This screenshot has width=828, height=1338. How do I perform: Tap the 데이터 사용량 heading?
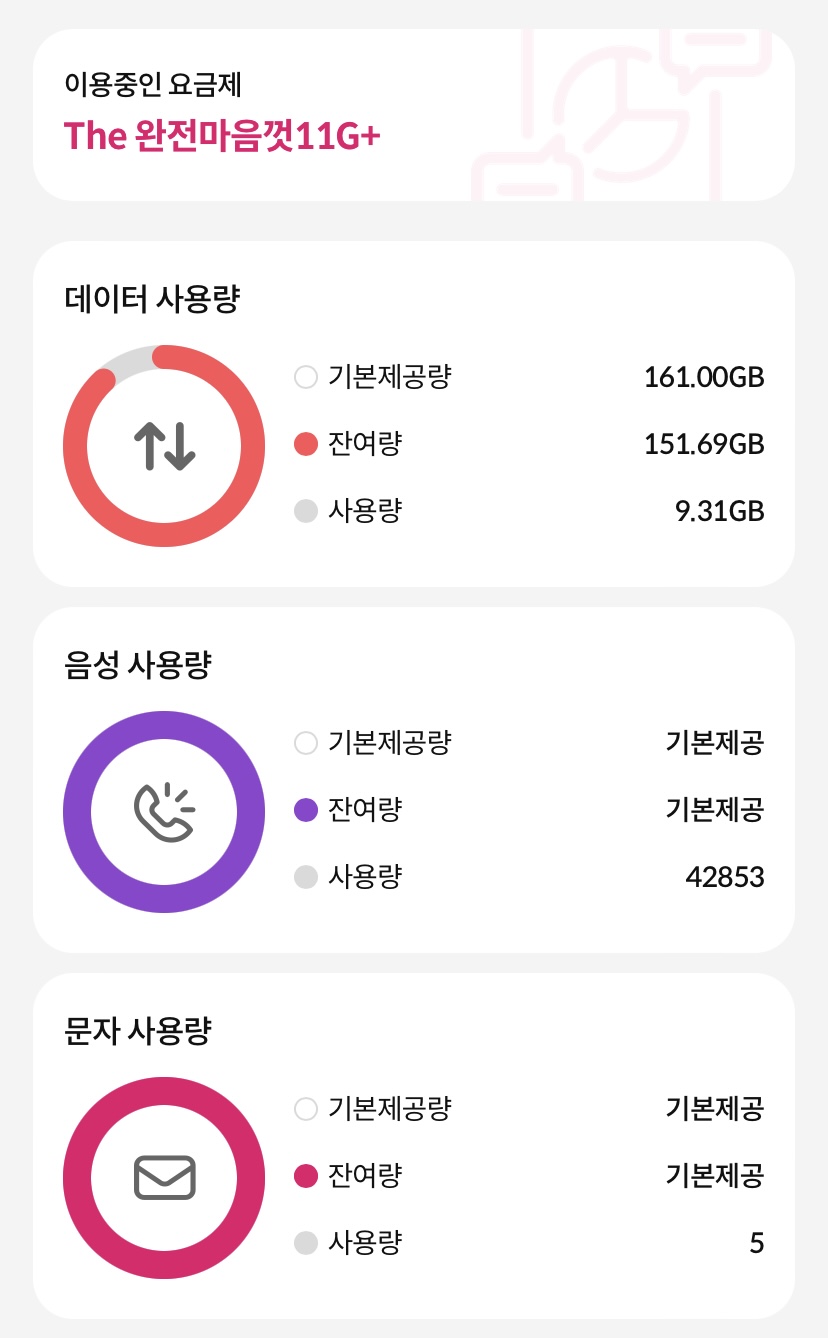click(152, 299)
